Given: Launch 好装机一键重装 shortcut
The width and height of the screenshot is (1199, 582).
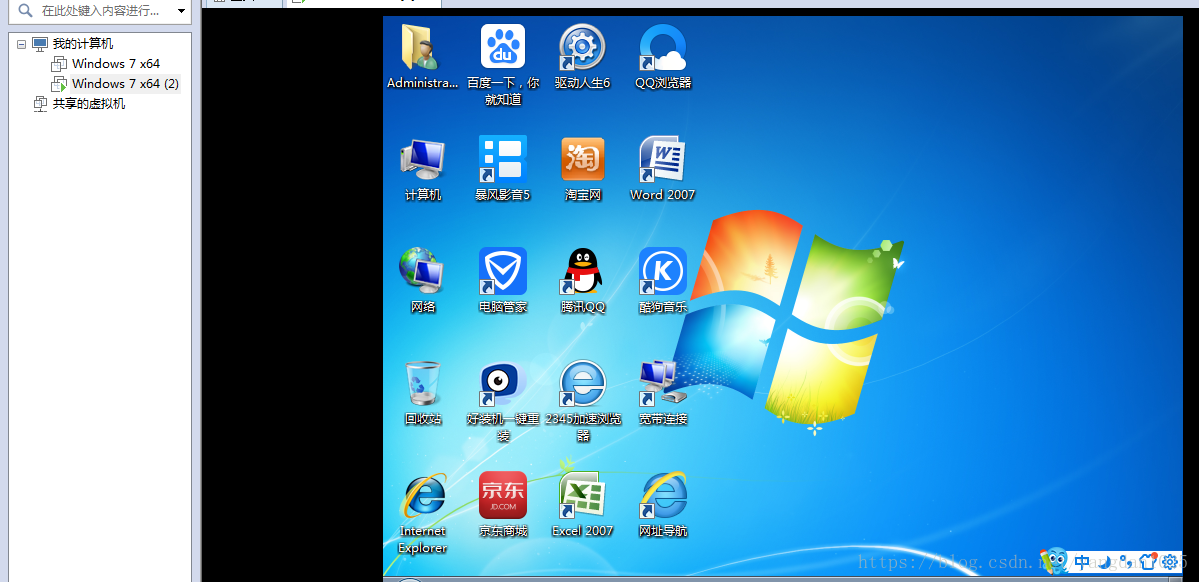Looking at the screenshot, I should pos(502,382).
